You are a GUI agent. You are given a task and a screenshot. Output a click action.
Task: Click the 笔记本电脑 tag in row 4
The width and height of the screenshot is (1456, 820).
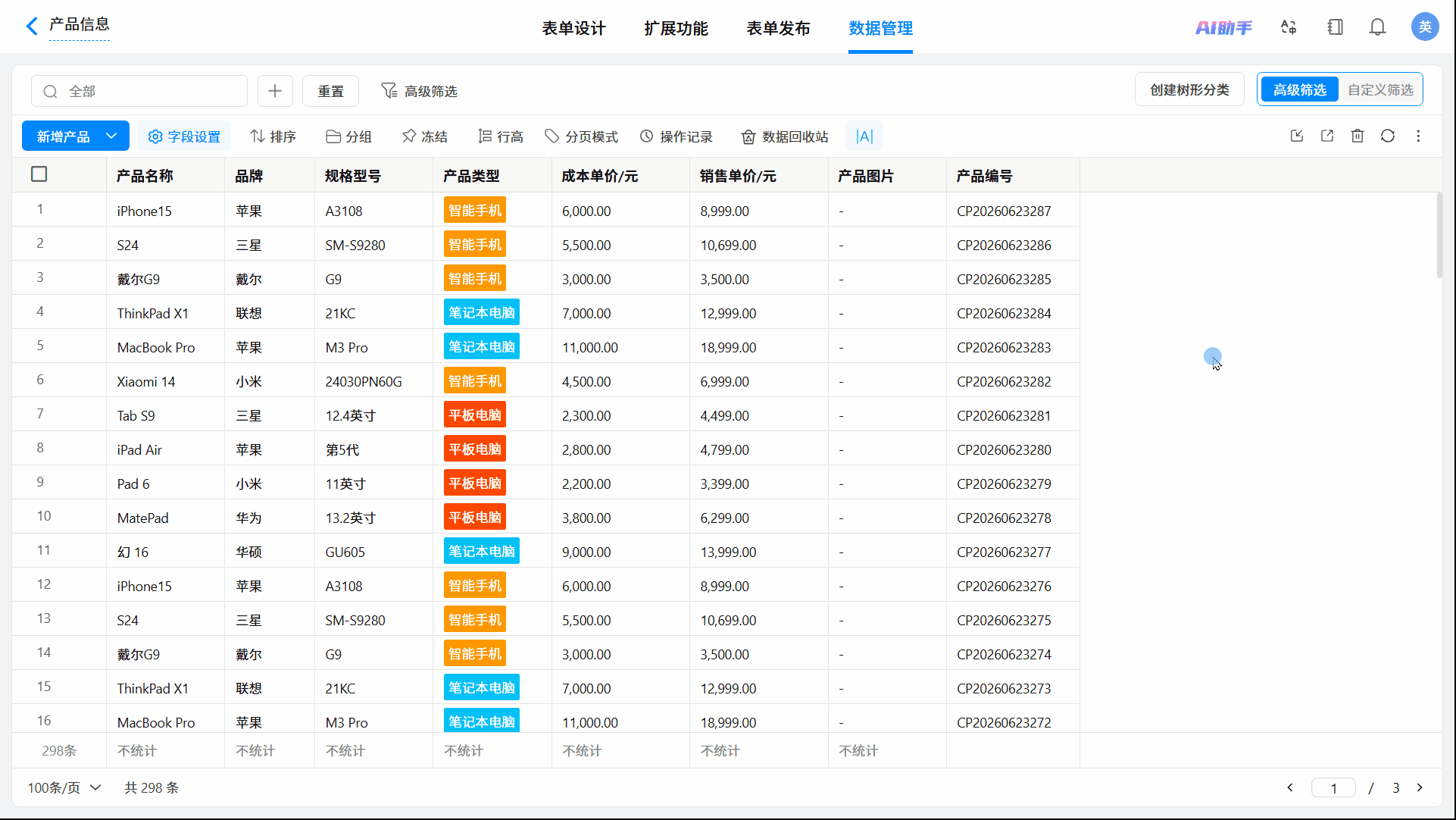coord(482,313)
